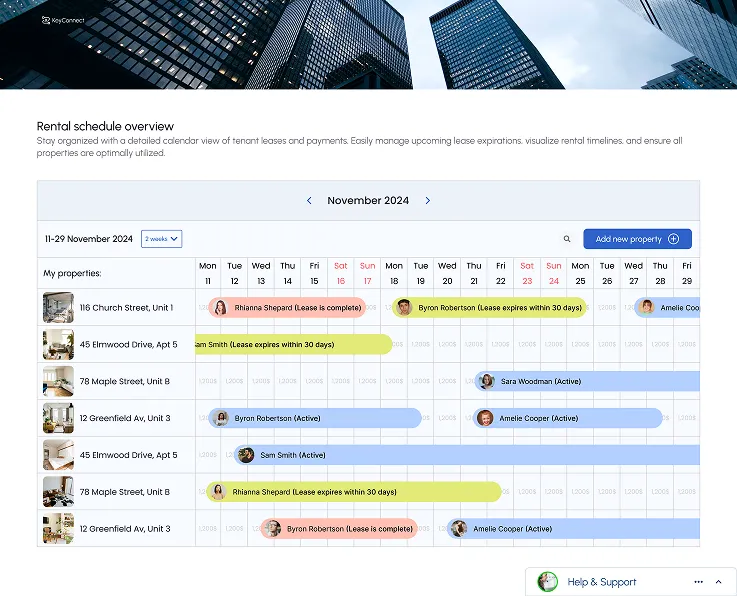Open the 2 weeks range dropdown
The height and width of the screenshot is (596, 737).
click(x=161, y=239)
